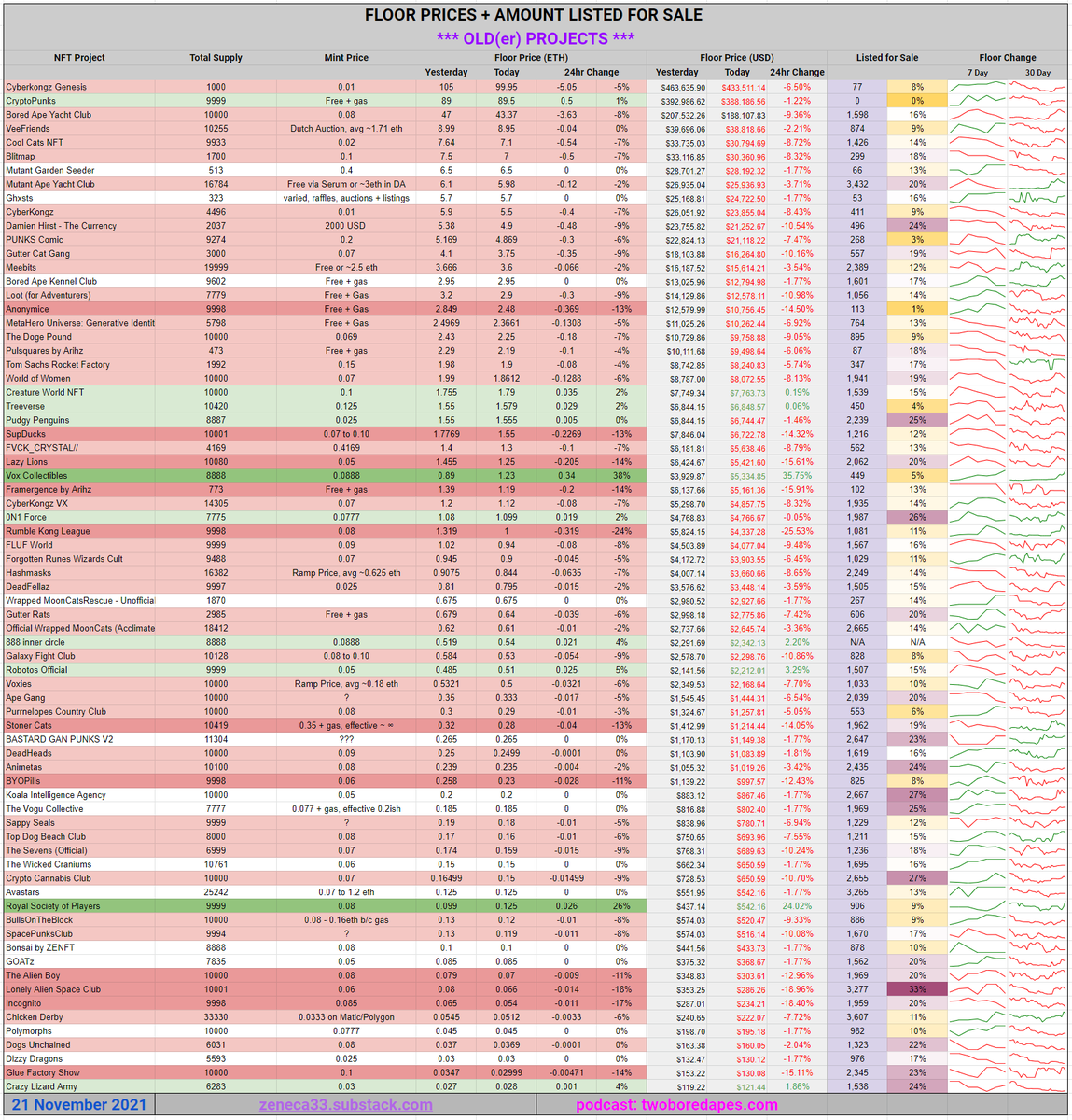
Task: Select the PUNKS Comic project name
Action: tap(35, 240)
